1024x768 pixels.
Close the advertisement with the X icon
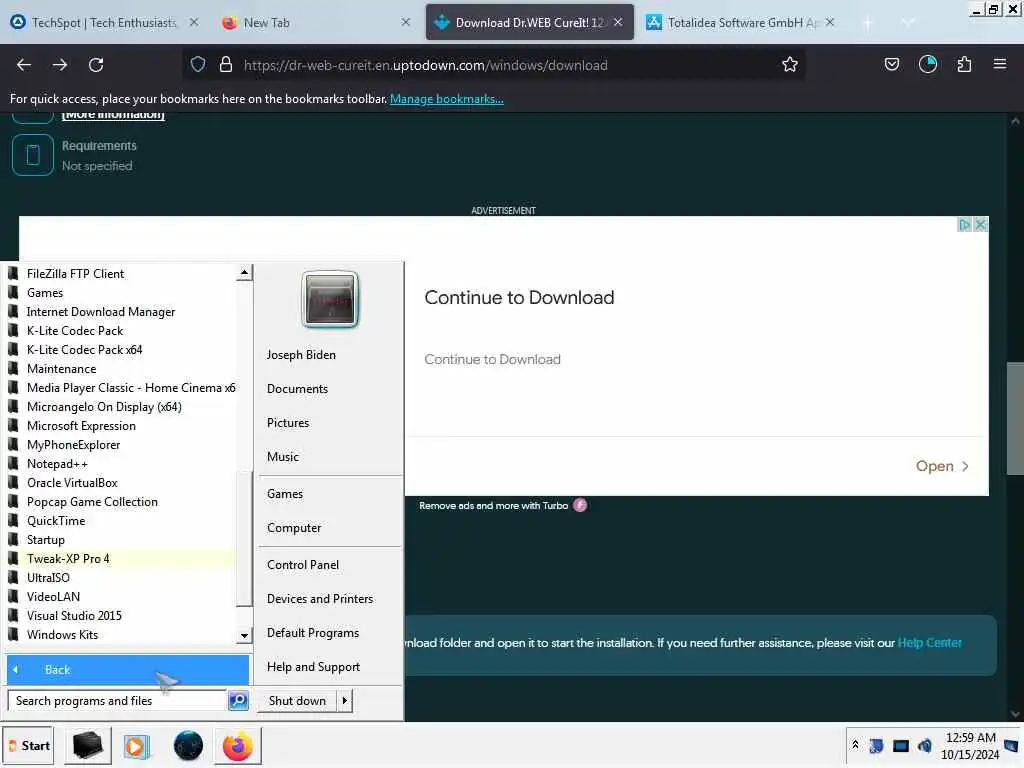(x=980, y=225)
